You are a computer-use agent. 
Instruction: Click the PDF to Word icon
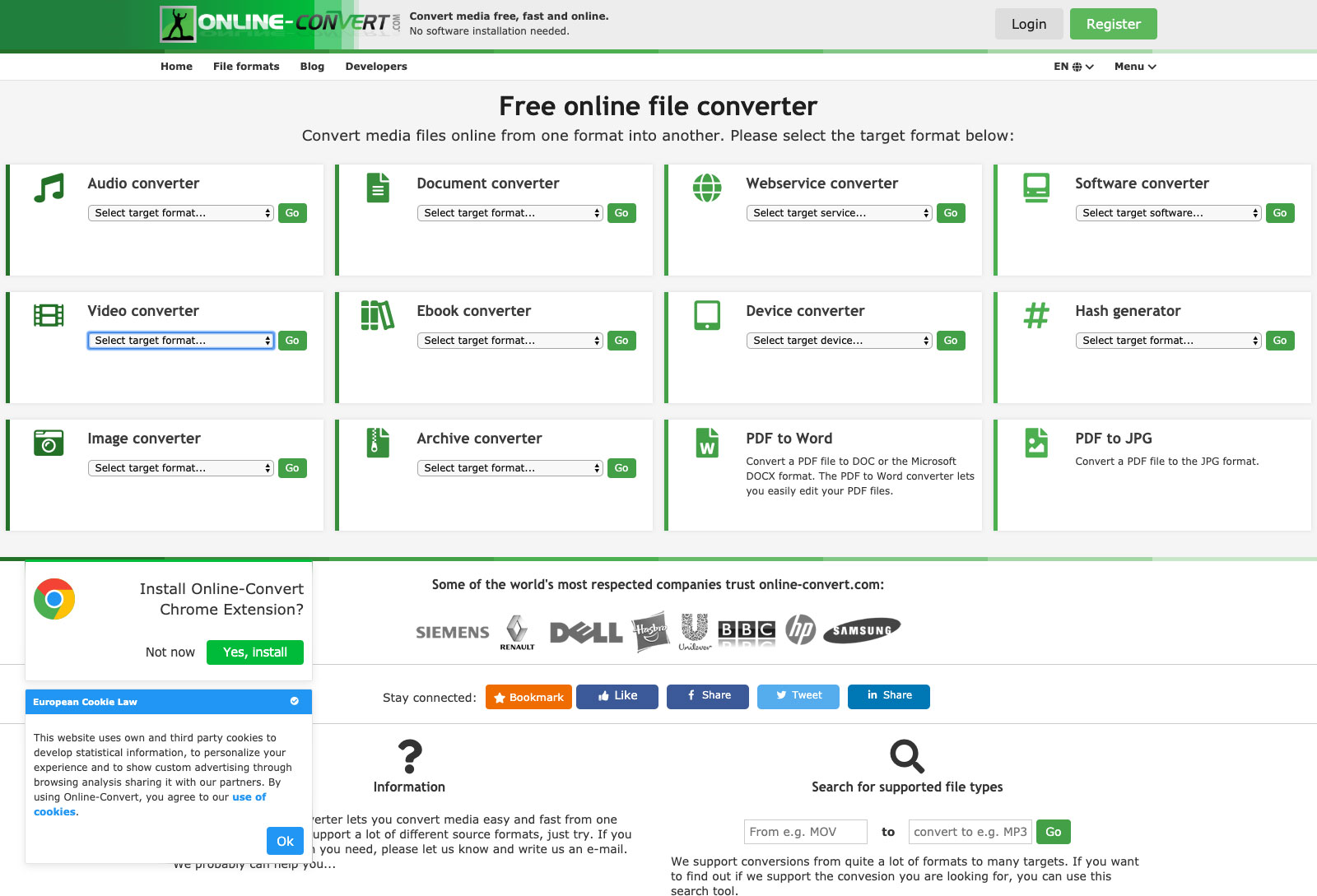click(x=707, y=443)
